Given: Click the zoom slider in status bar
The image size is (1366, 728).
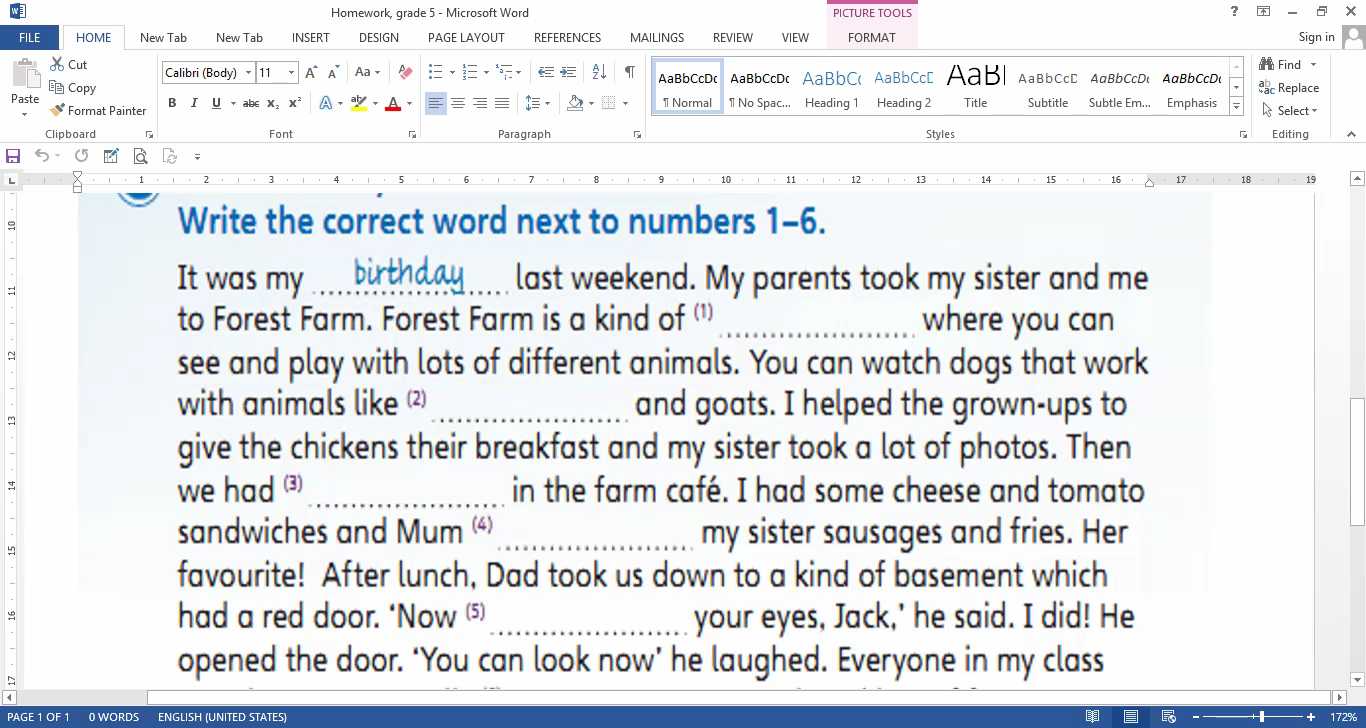Looking at the screenshot, I should (1262, 717).
